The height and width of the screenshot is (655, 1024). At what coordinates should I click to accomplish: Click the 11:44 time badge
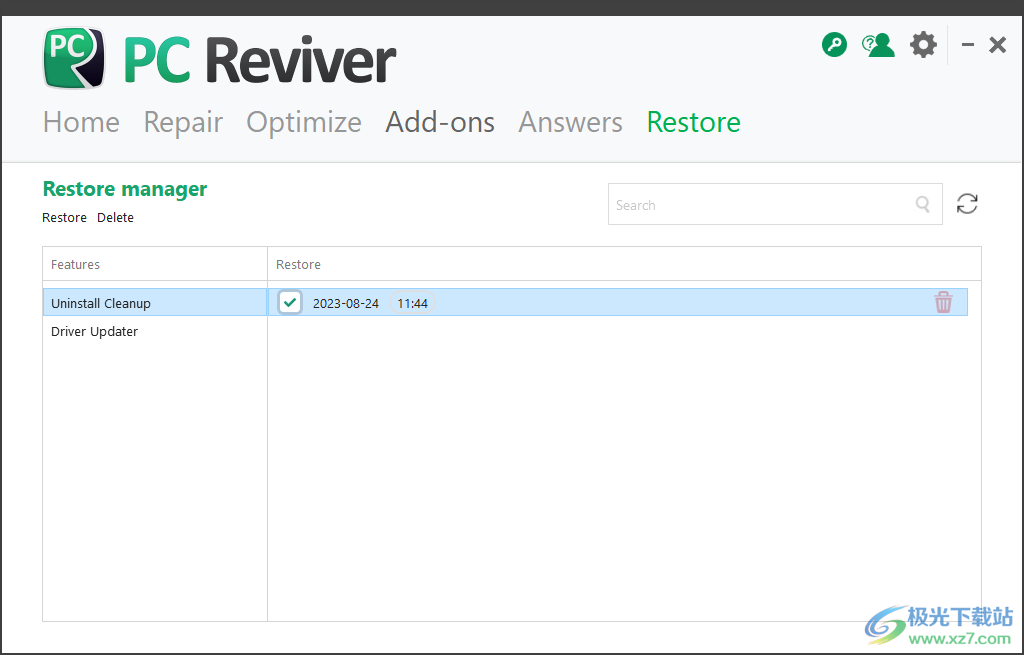tap(412, 303)
